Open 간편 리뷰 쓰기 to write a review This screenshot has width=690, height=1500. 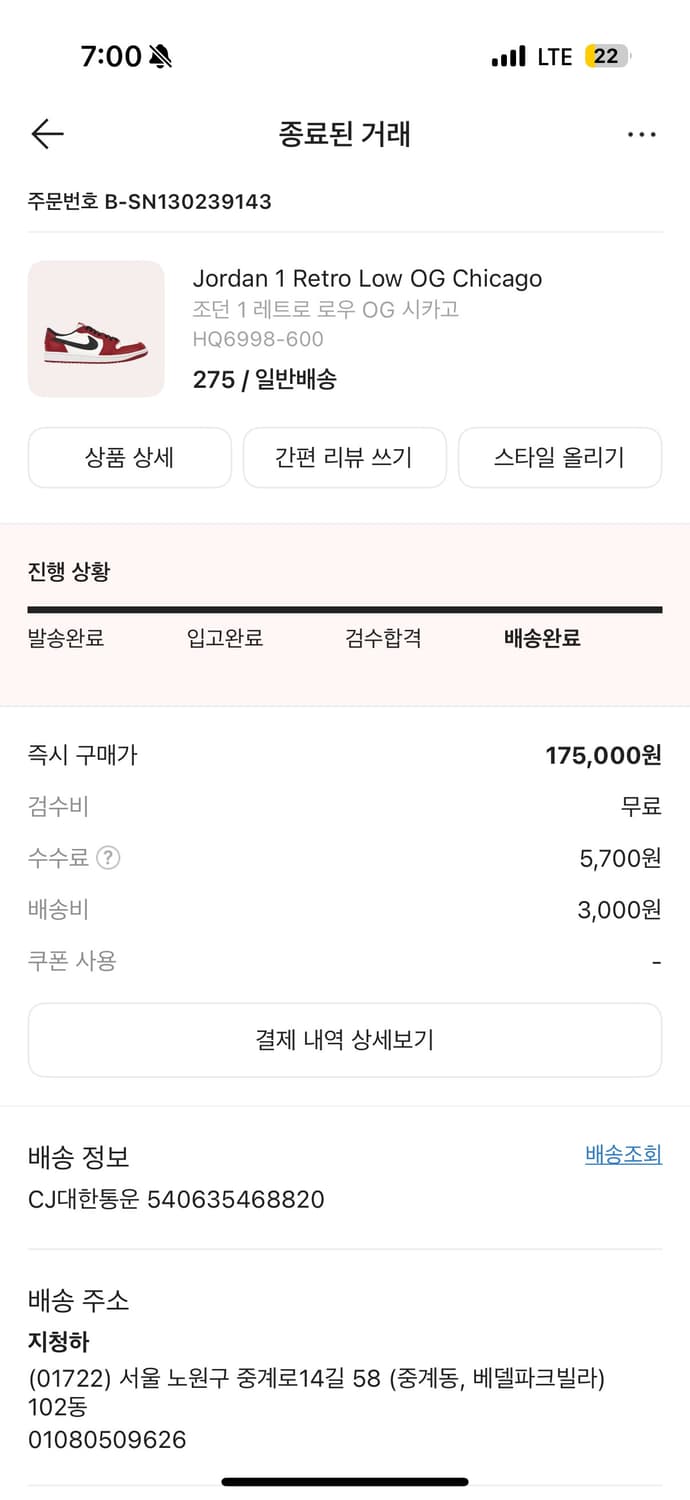(344, 457)
